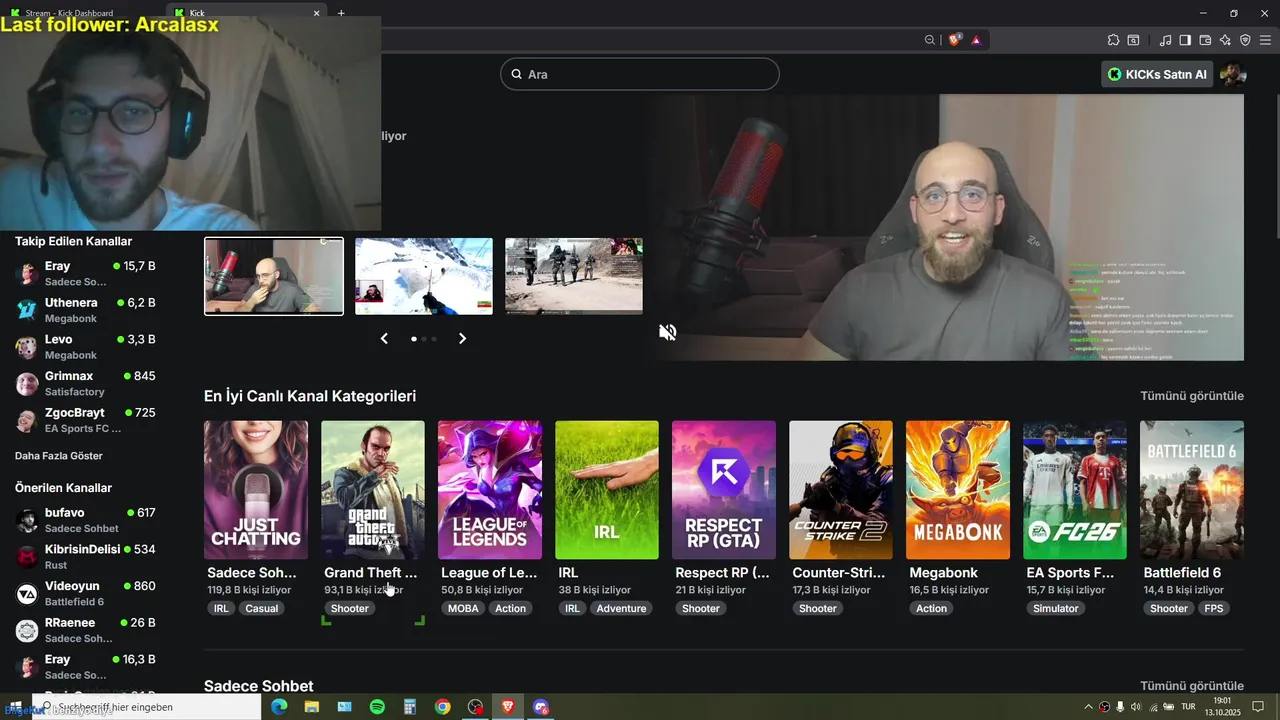Viewport: 1280px width, 720px height.
Task: Go to the previous featured stream carousel arrow
Action: tap(384, 339)
